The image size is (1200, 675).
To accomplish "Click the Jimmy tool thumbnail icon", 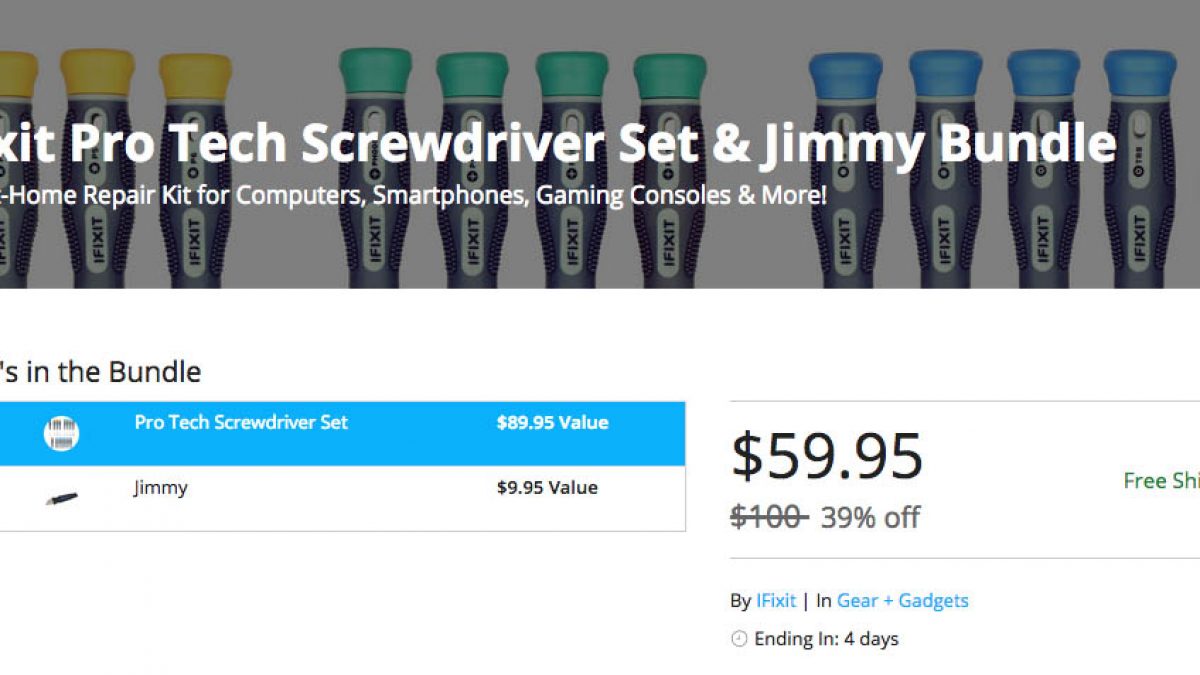I will click(61, 497).
